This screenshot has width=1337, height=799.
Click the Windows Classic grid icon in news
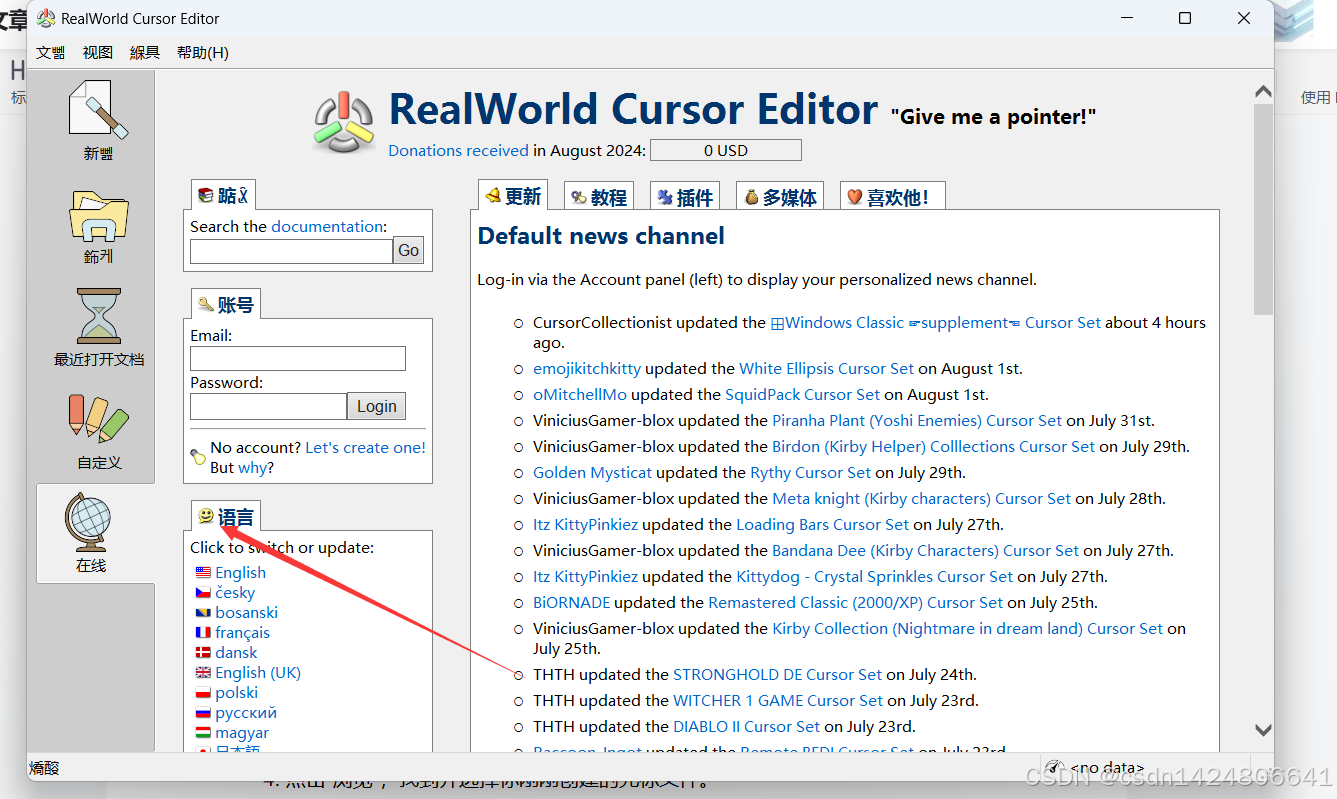point(776,323)
